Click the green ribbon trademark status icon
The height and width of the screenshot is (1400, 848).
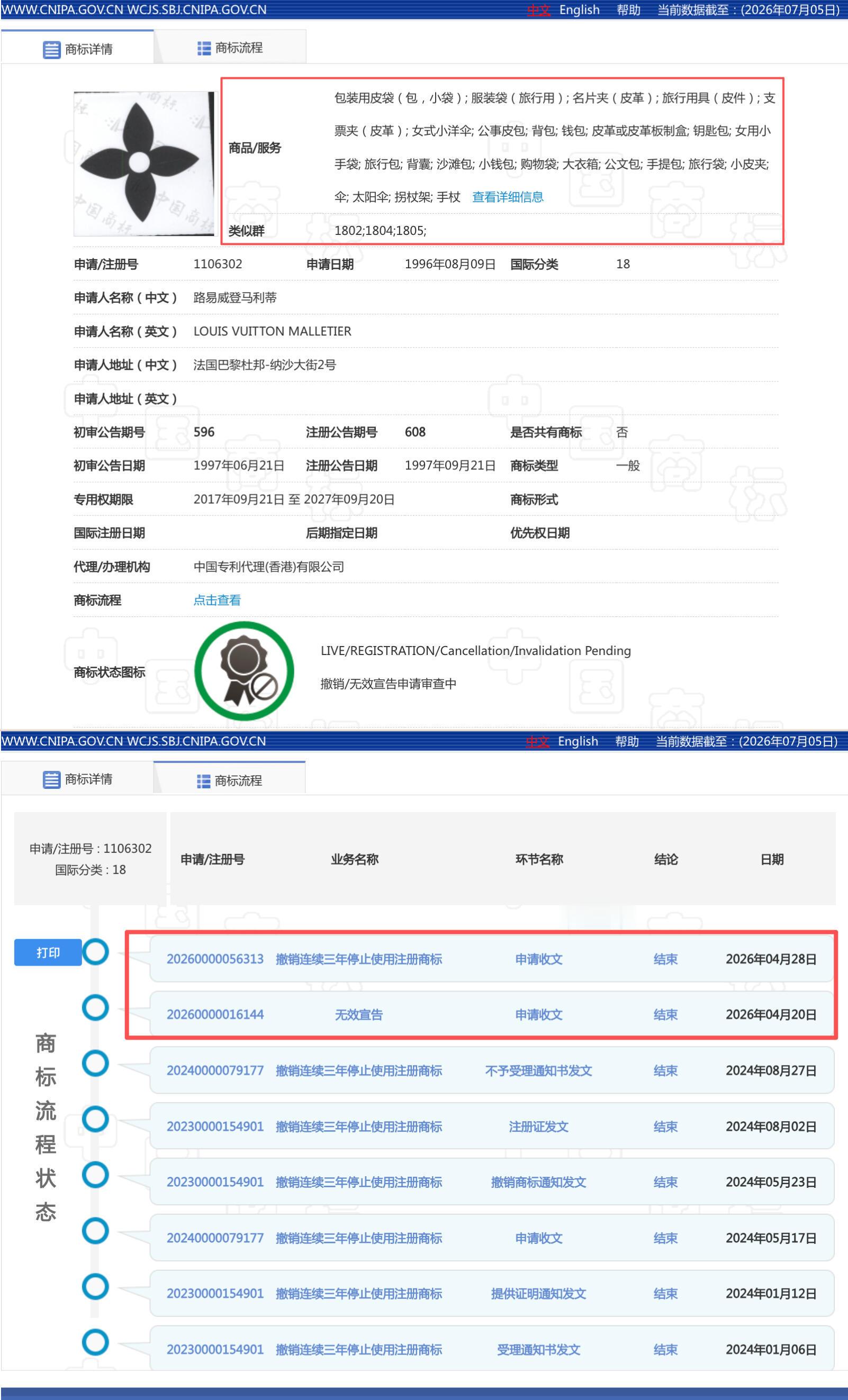pyautogui.click(x=244, y=670)
